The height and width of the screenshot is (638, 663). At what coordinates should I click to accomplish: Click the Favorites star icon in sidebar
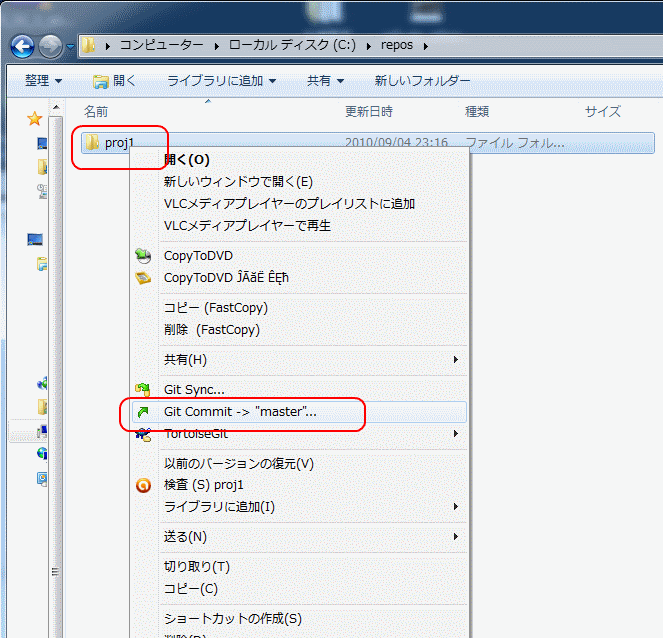(34, 119)
